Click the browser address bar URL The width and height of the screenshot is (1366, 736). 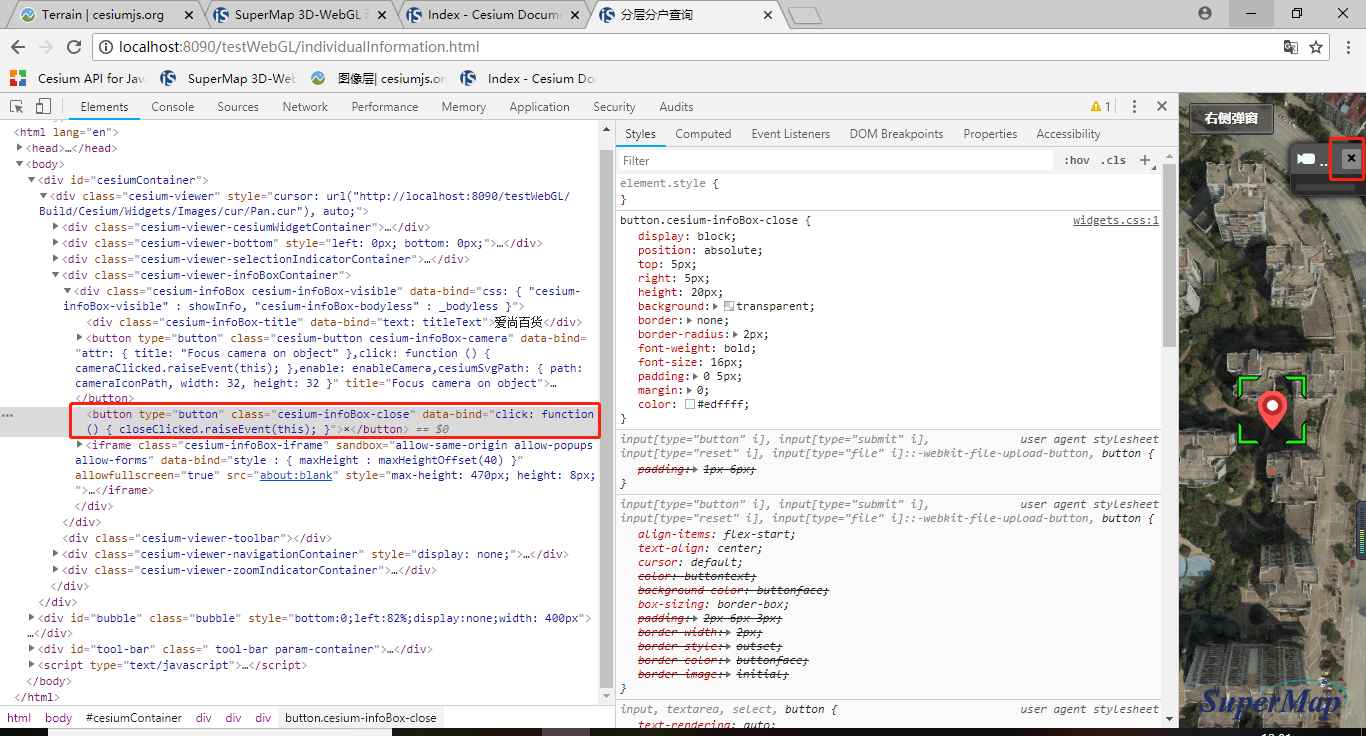[299, 47]
